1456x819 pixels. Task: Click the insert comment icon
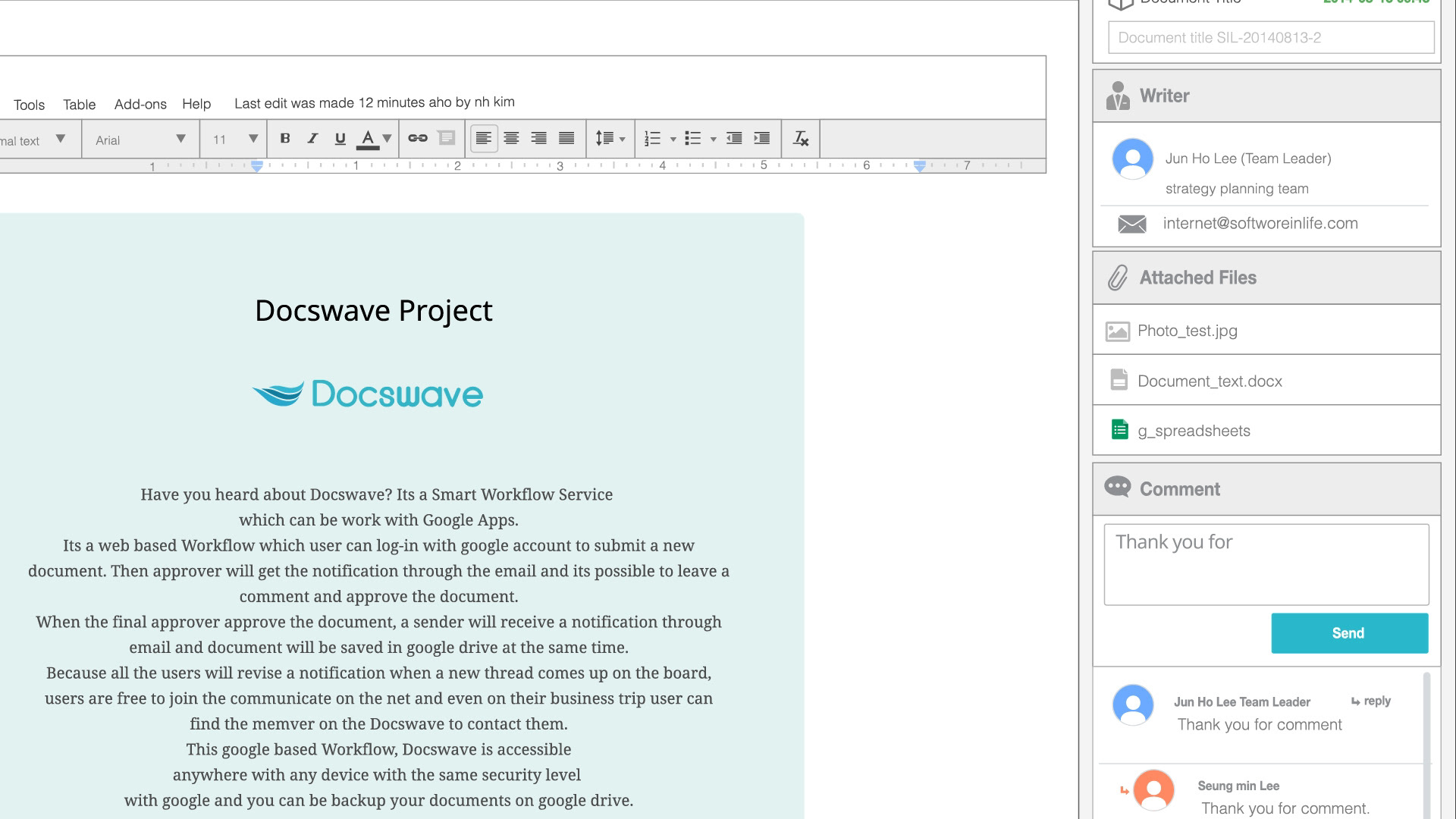pos(447,138)
